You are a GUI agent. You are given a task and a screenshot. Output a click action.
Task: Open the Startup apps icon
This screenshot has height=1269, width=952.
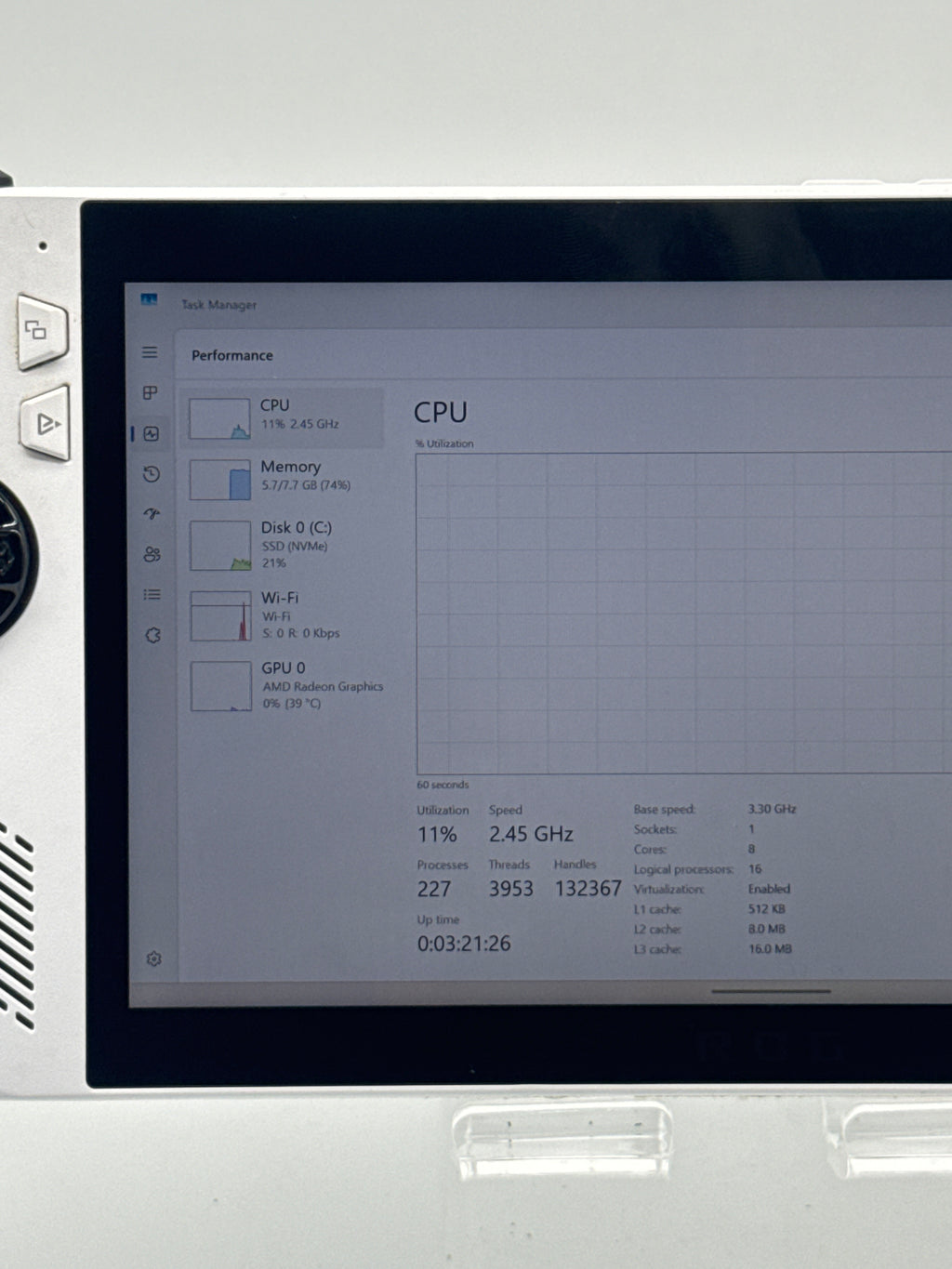[152, 513]
